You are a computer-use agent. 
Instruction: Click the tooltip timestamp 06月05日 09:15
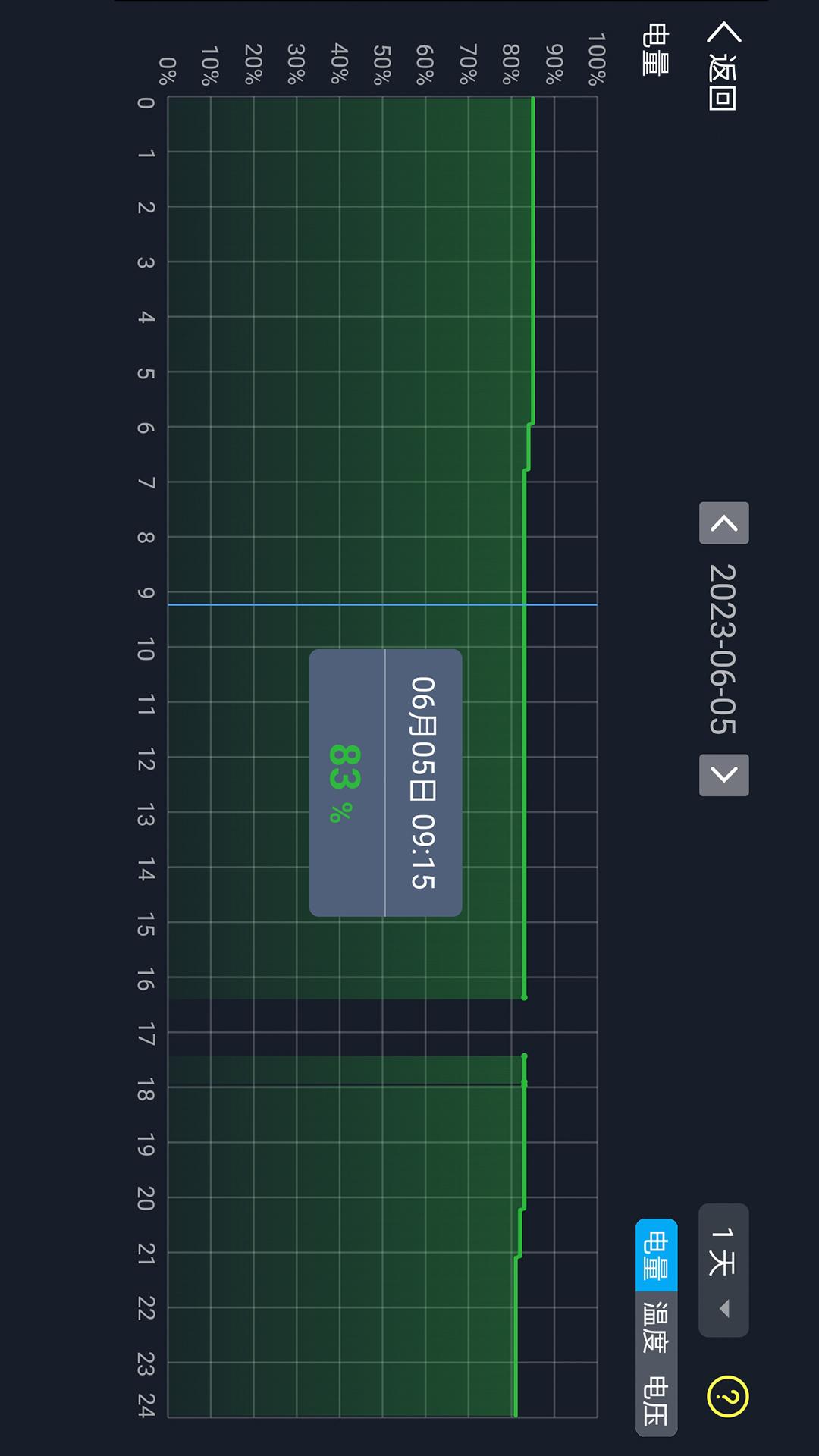point(423,783)
